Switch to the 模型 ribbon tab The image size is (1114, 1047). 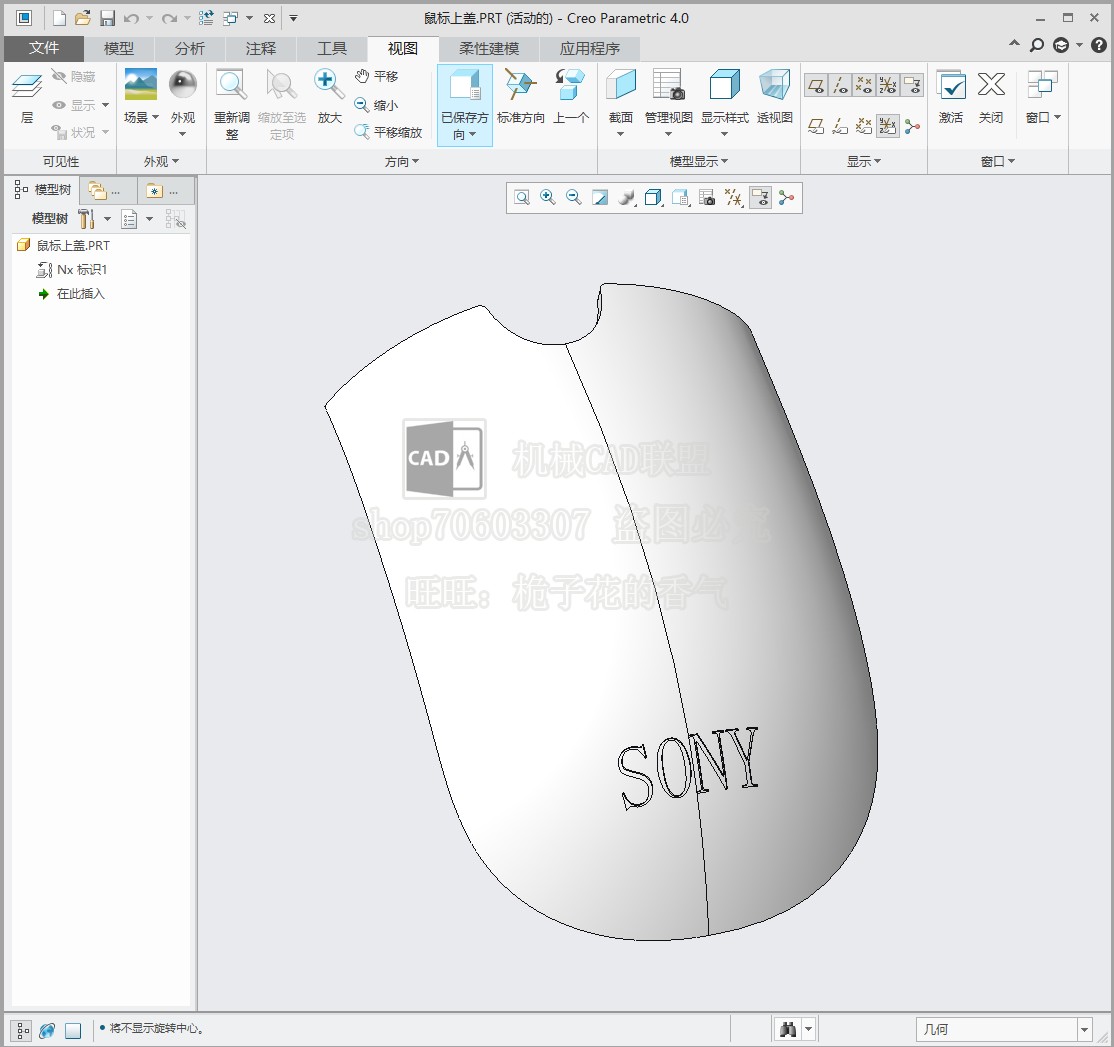click(119, 48)
